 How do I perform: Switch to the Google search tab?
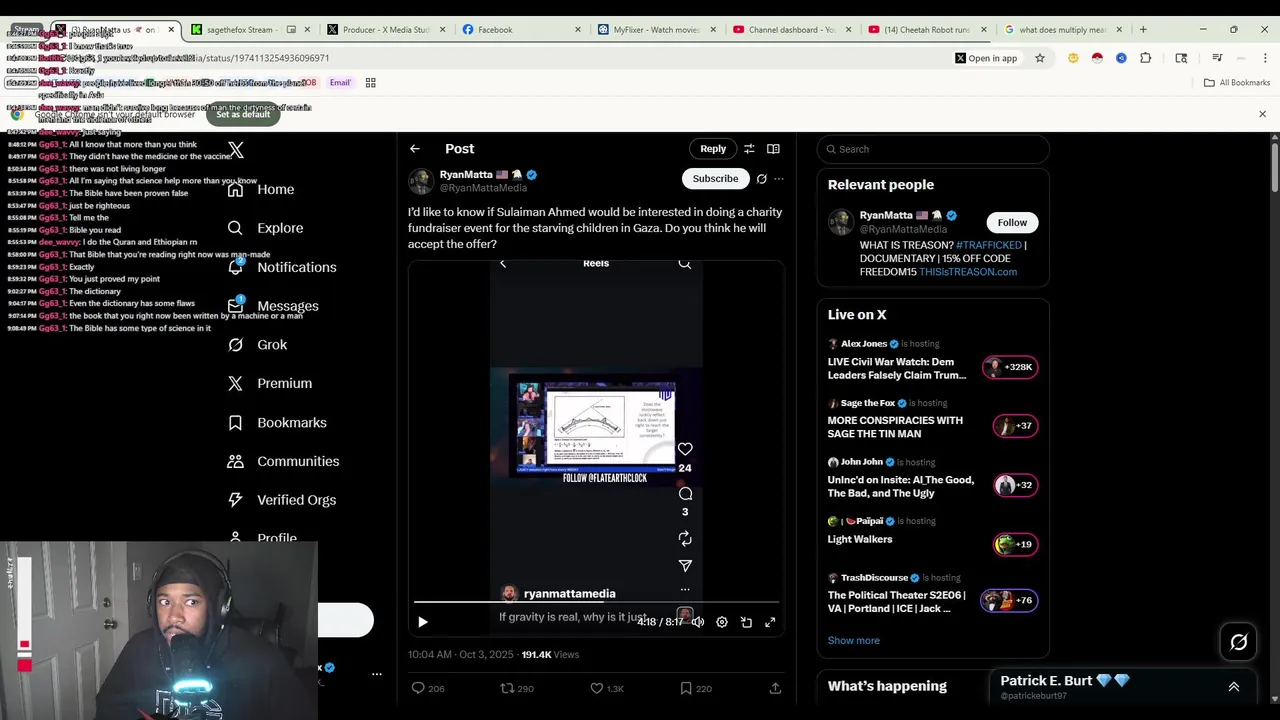1063,30
